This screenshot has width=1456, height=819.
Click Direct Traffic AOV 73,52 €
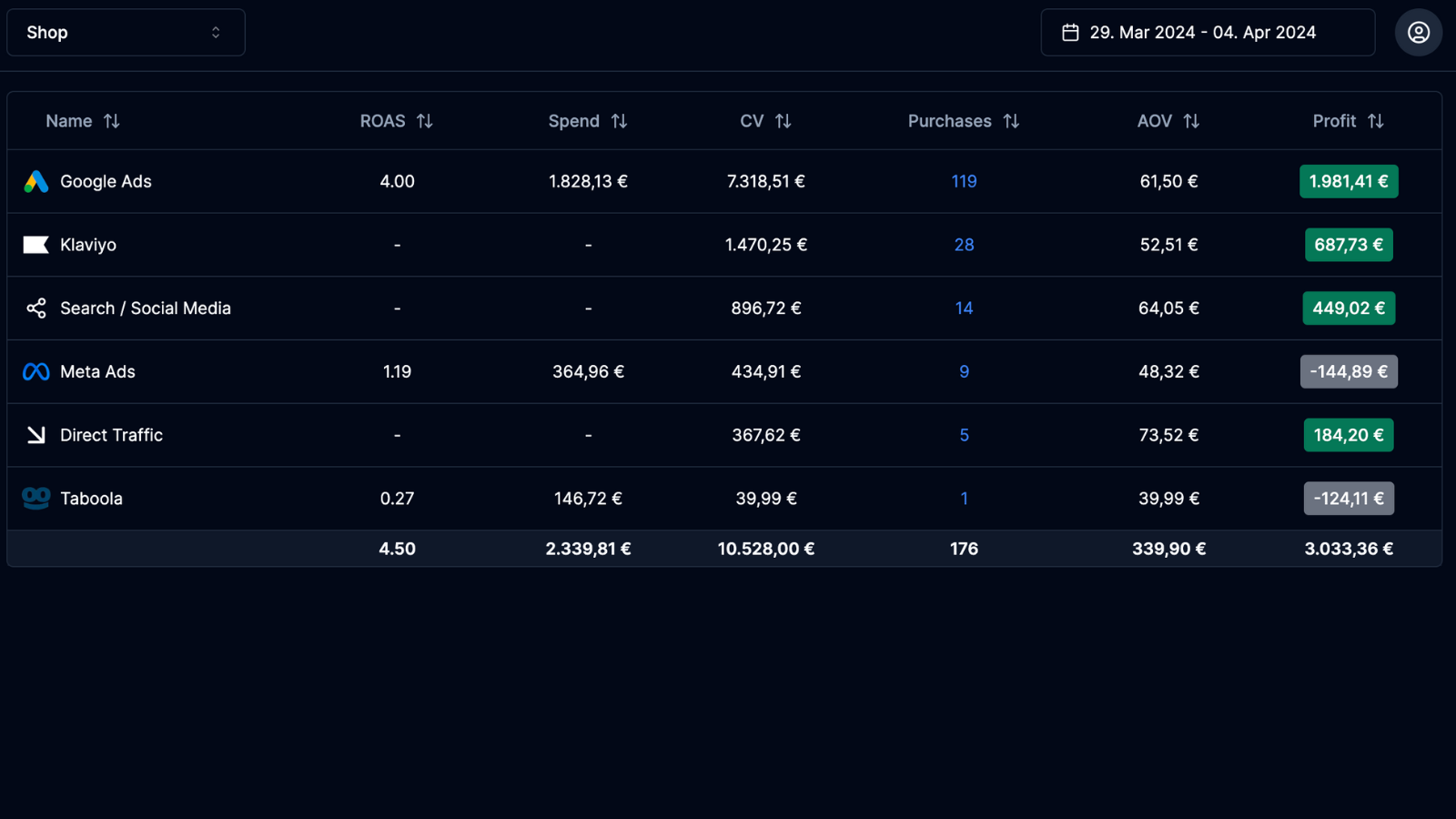click(x=1168, y=435)
